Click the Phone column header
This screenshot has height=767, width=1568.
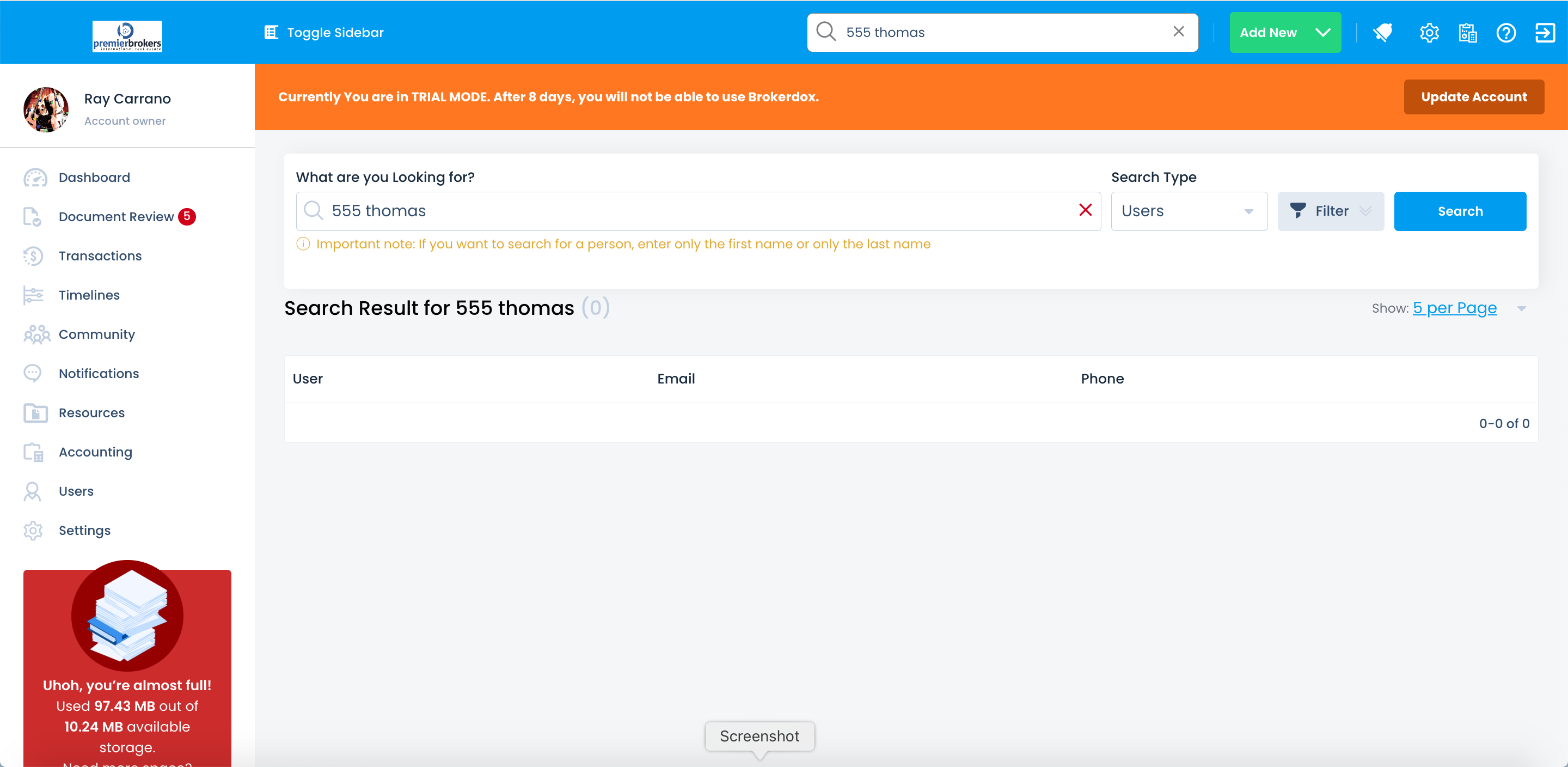(x=1102, y=378)
